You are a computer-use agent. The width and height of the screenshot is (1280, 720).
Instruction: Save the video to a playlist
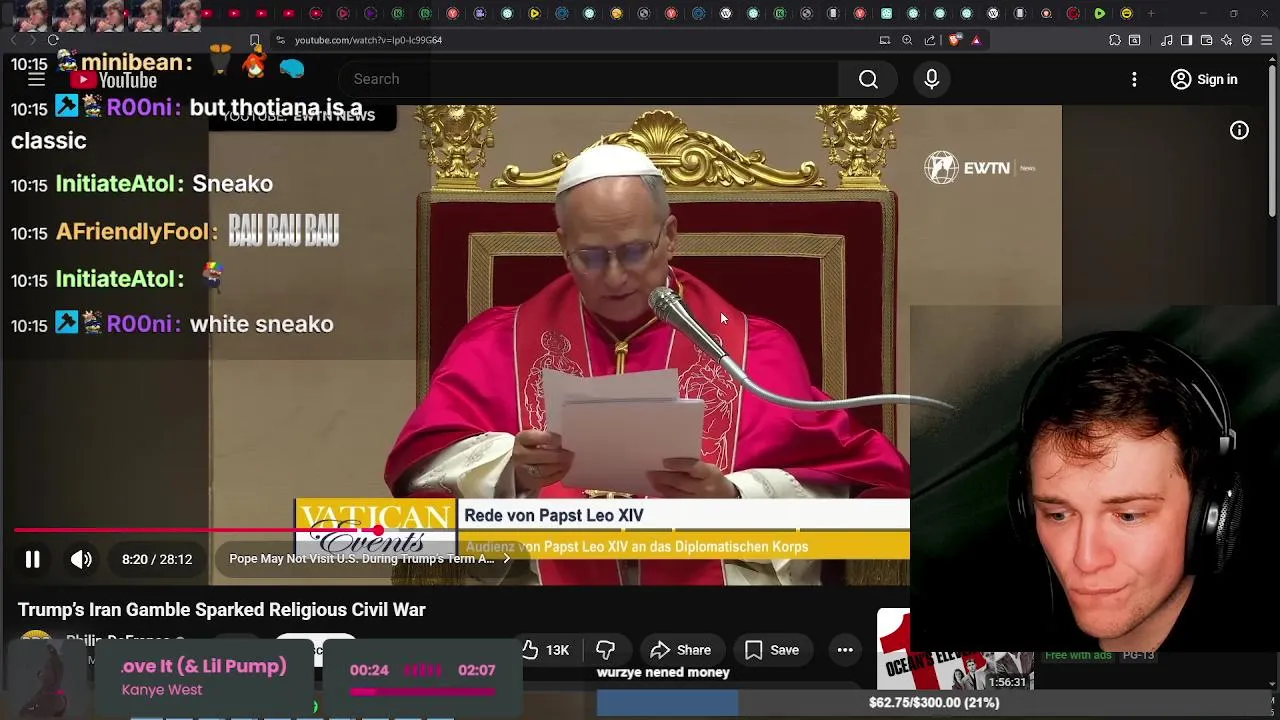771,650
